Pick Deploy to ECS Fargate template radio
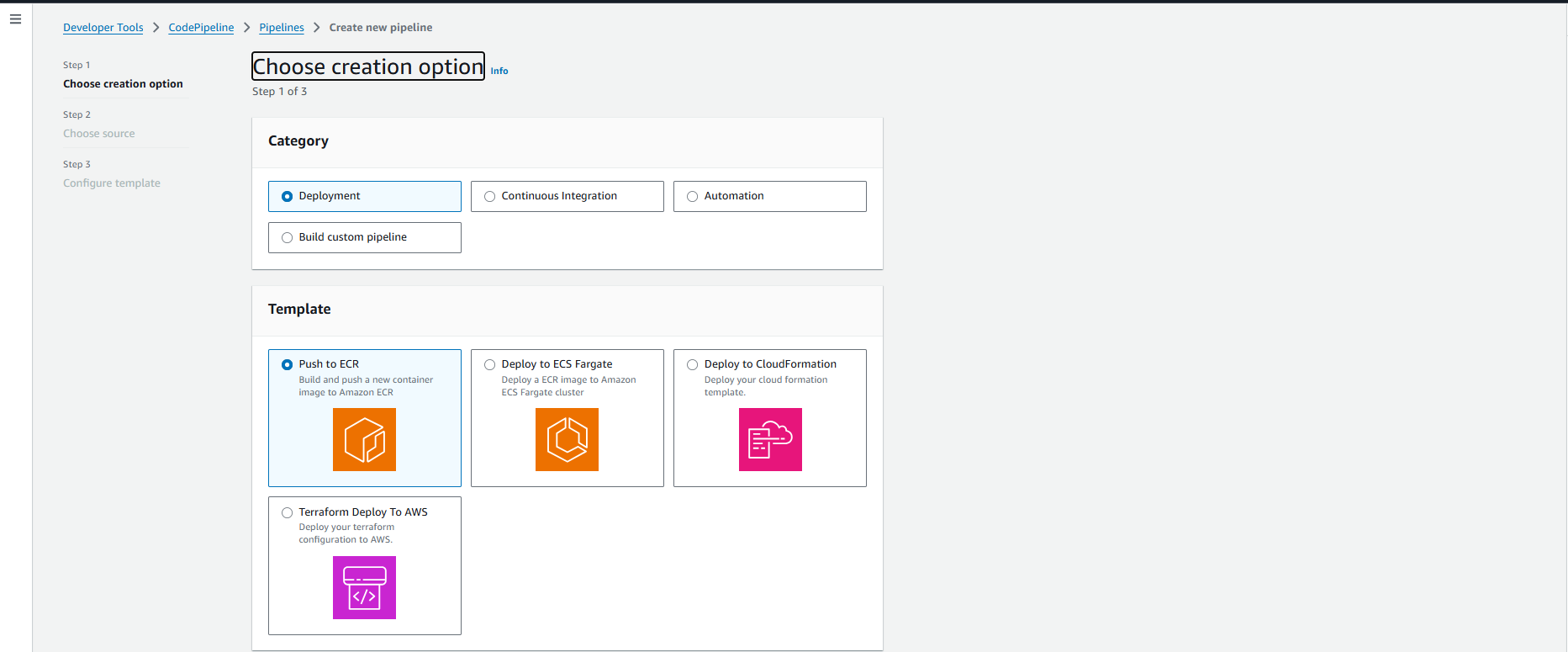Screen dimensions: 1568x652 490,365
